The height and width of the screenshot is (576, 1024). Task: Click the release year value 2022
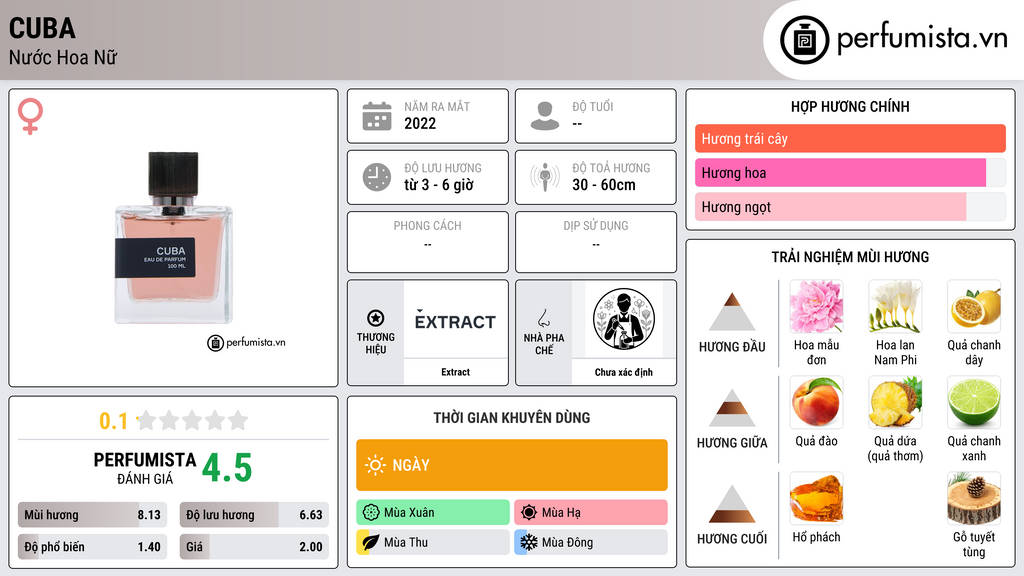(x=420, y=123)
